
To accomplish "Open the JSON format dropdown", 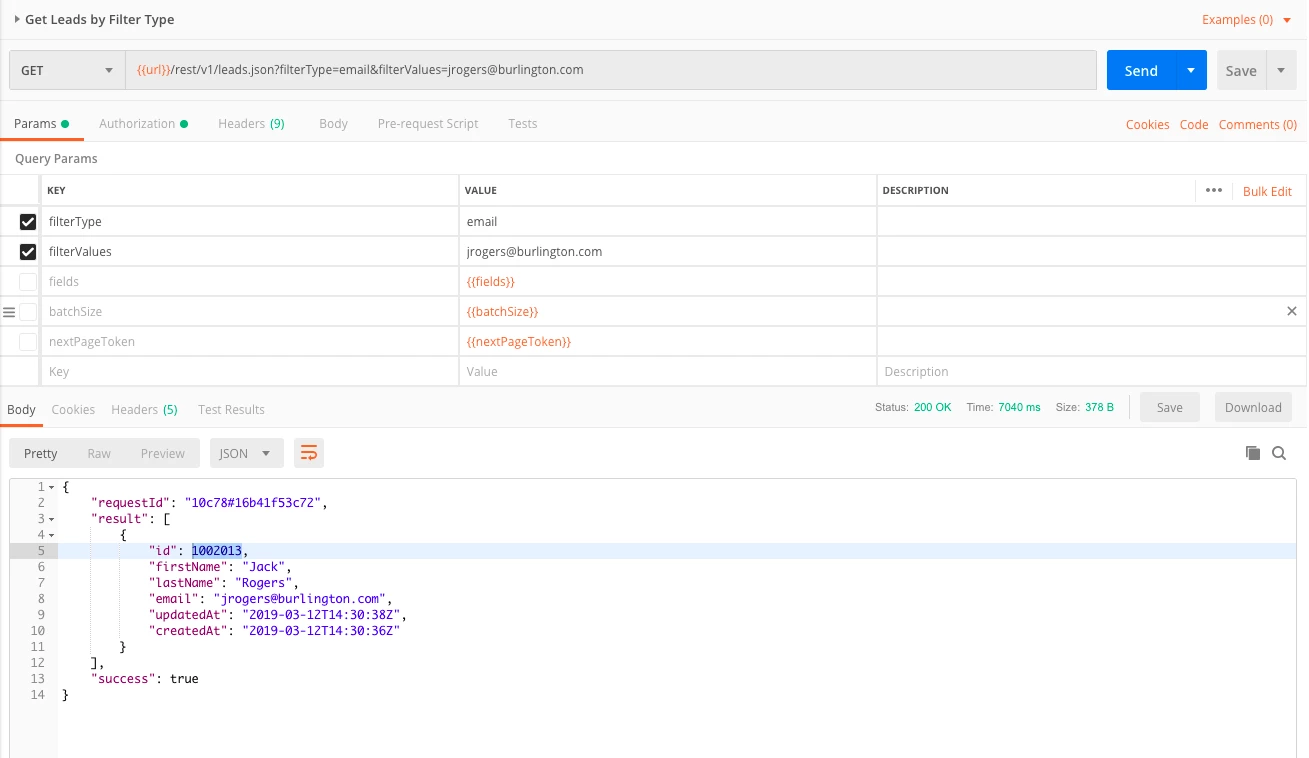I will click(x=246, y=453).
